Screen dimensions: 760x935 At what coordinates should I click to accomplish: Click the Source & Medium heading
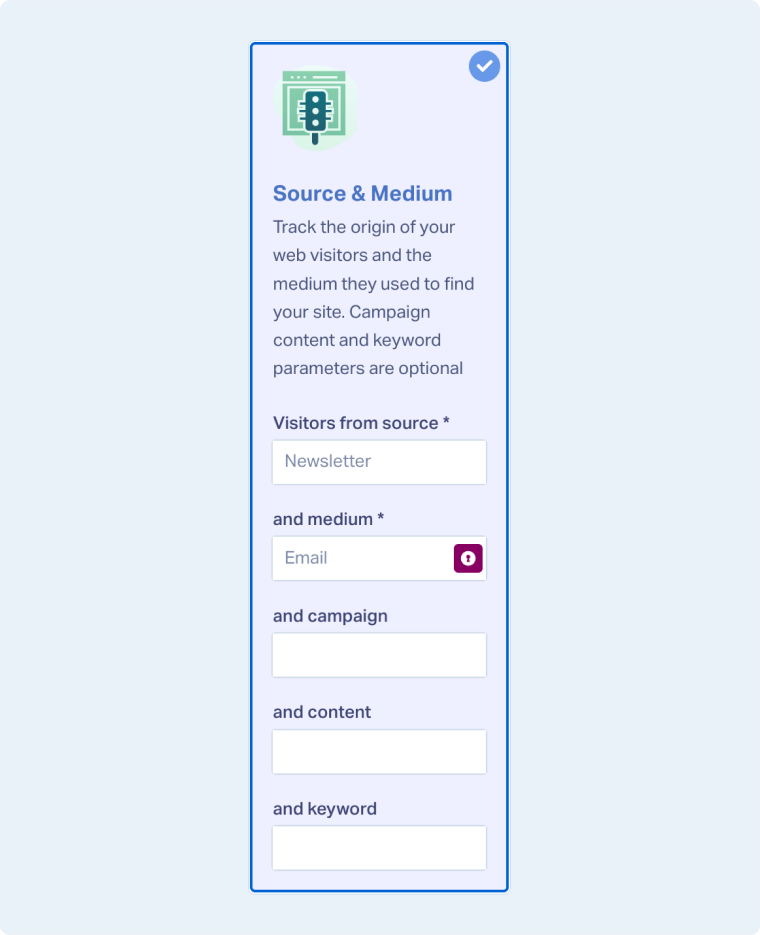pos(362,193)
